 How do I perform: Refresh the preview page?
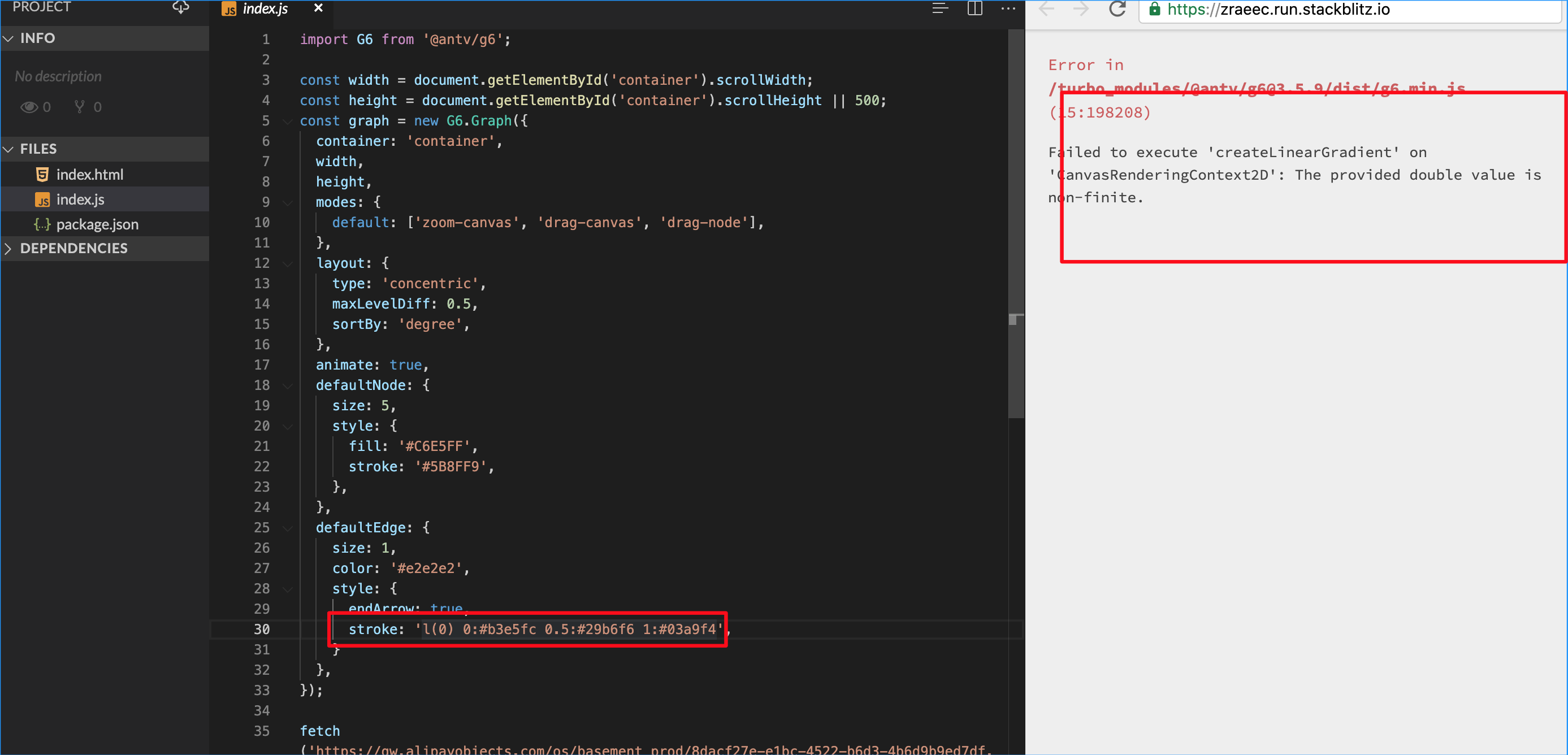(x=1118, y=10)
